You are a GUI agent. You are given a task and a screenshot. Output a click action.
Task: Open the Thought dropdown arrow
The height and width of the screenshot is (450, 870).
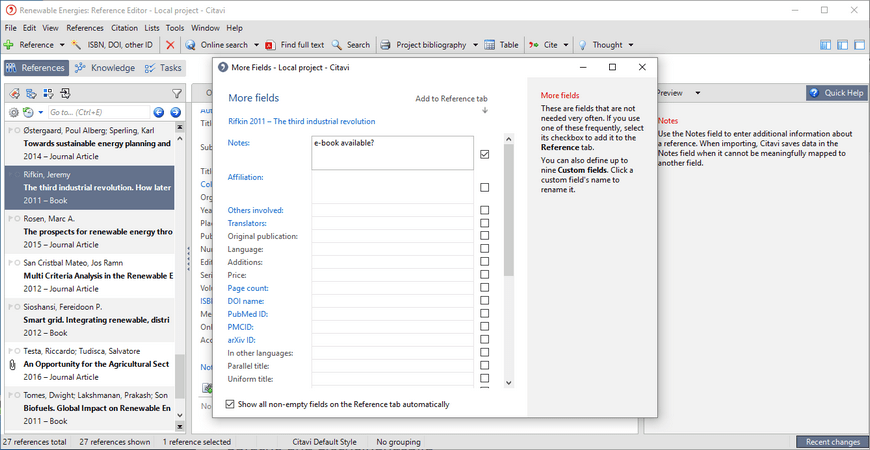point(631,45)
